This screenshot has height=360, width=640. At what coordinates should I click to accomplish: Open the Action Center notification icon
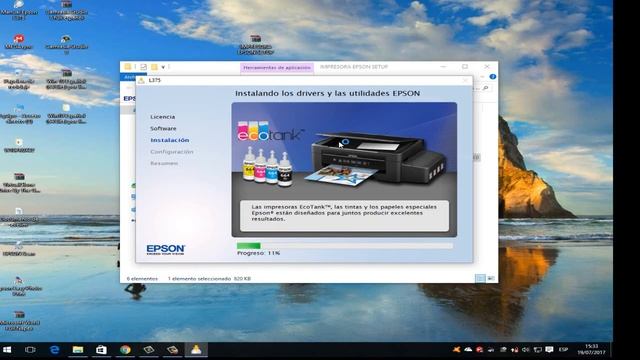(549, 350)
